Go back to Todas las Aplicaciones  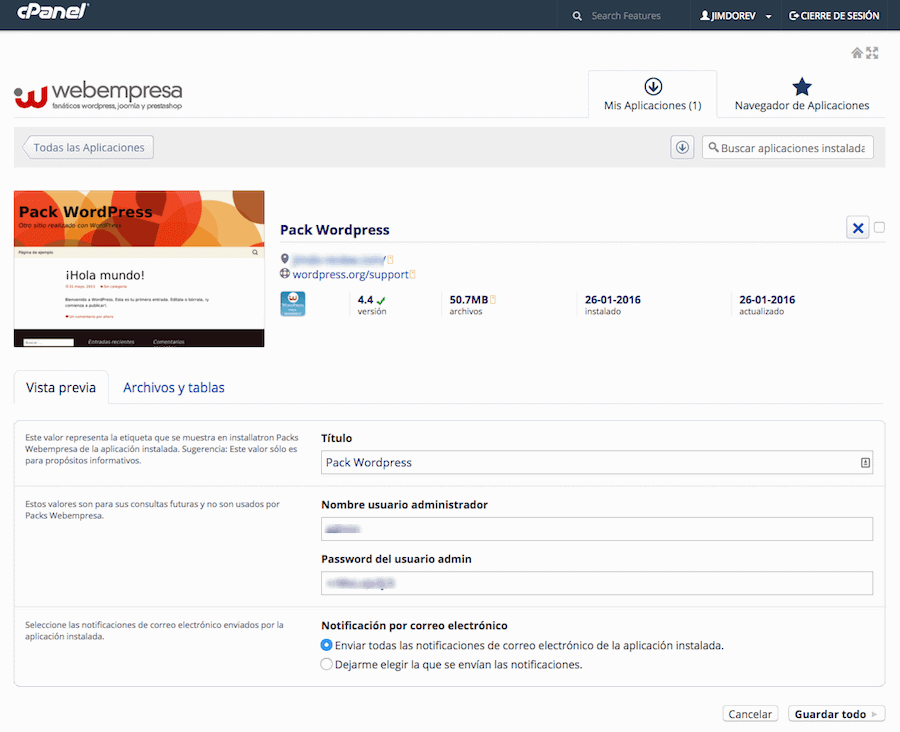click(x=88, y=148)
